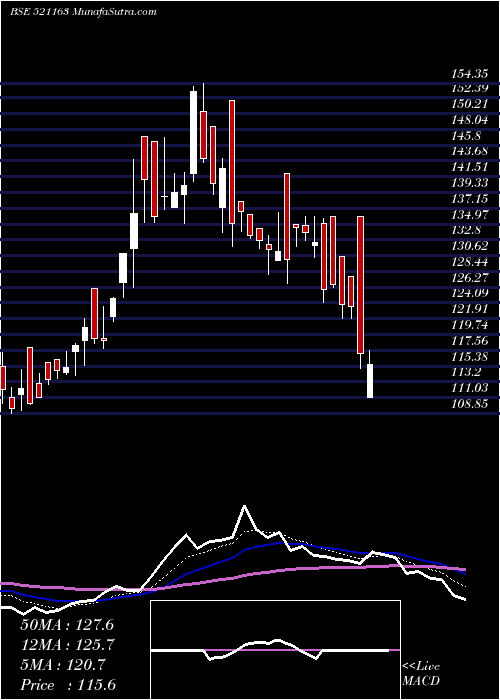Click the 108.85 price level label
The height and width of the screenshot is (700, 500).
[x=468, y=404]
